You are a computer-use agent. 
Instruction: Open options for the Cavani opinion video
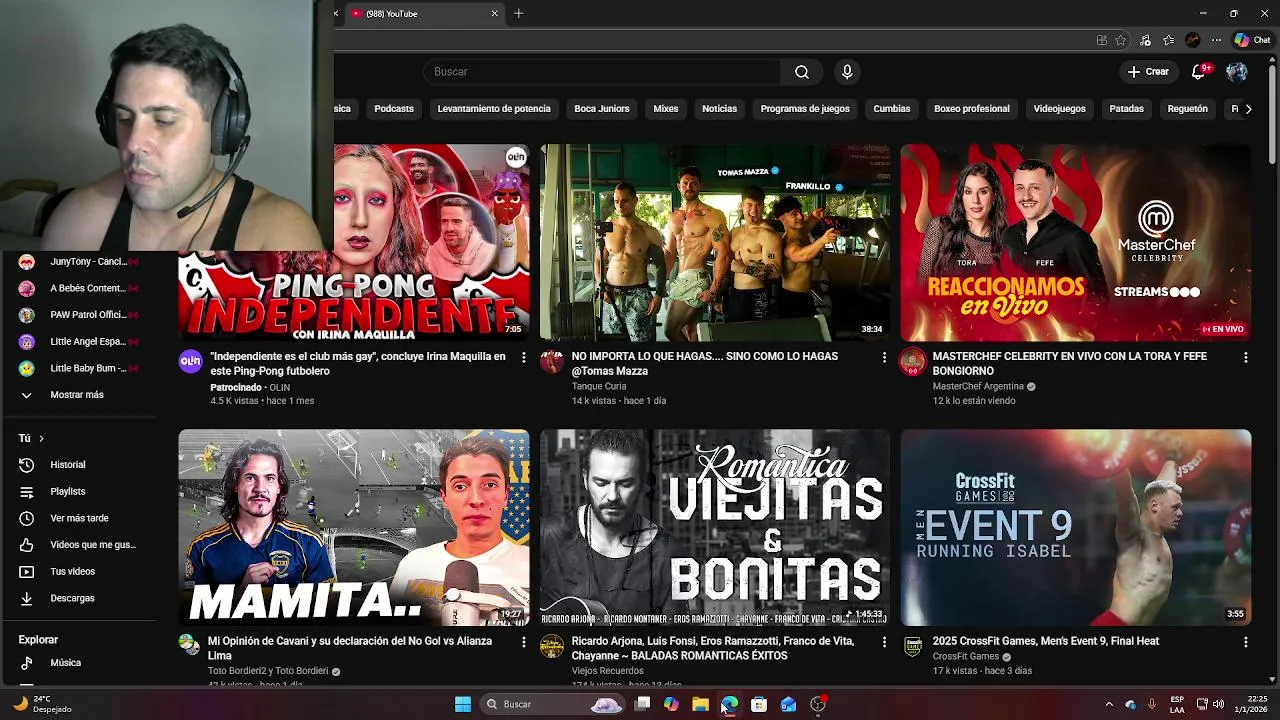pyautogui.click(x=523, y=642)
